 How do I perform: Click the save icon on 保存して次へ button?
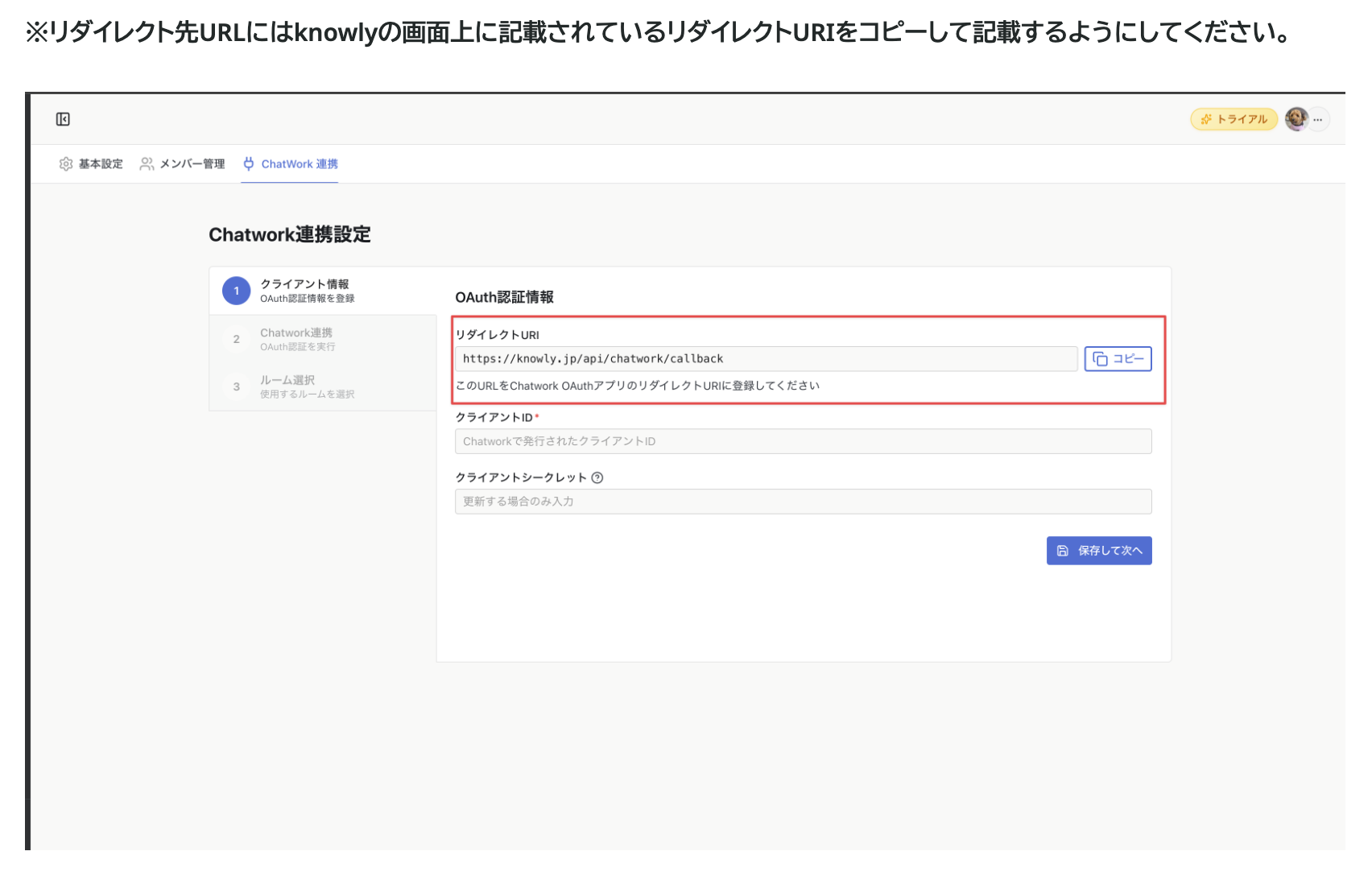point(1061,551)
